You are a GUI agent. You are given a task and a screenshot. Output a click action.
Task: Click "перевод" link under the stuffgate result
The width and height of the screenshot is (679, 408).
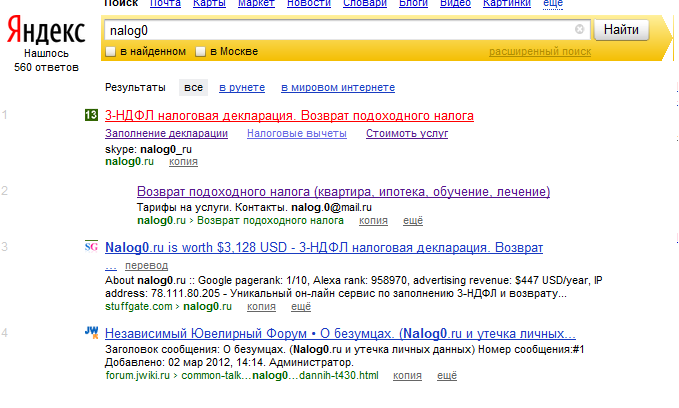tap(146, 266)
